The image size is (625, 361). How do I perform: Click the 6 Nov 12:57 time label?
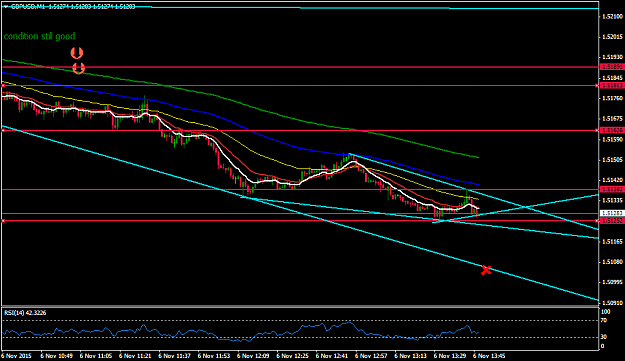(x=371, y=355)
